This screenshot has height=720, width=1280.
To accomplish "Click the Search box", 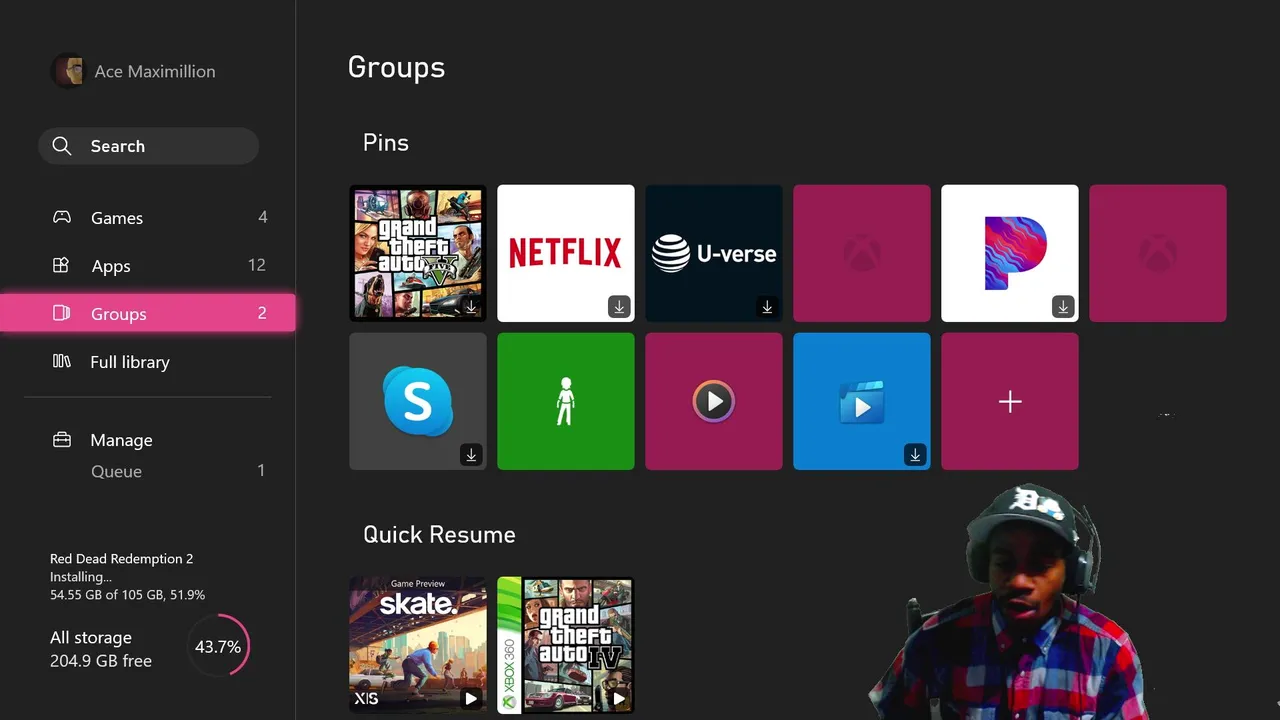I will pos(148,146).
